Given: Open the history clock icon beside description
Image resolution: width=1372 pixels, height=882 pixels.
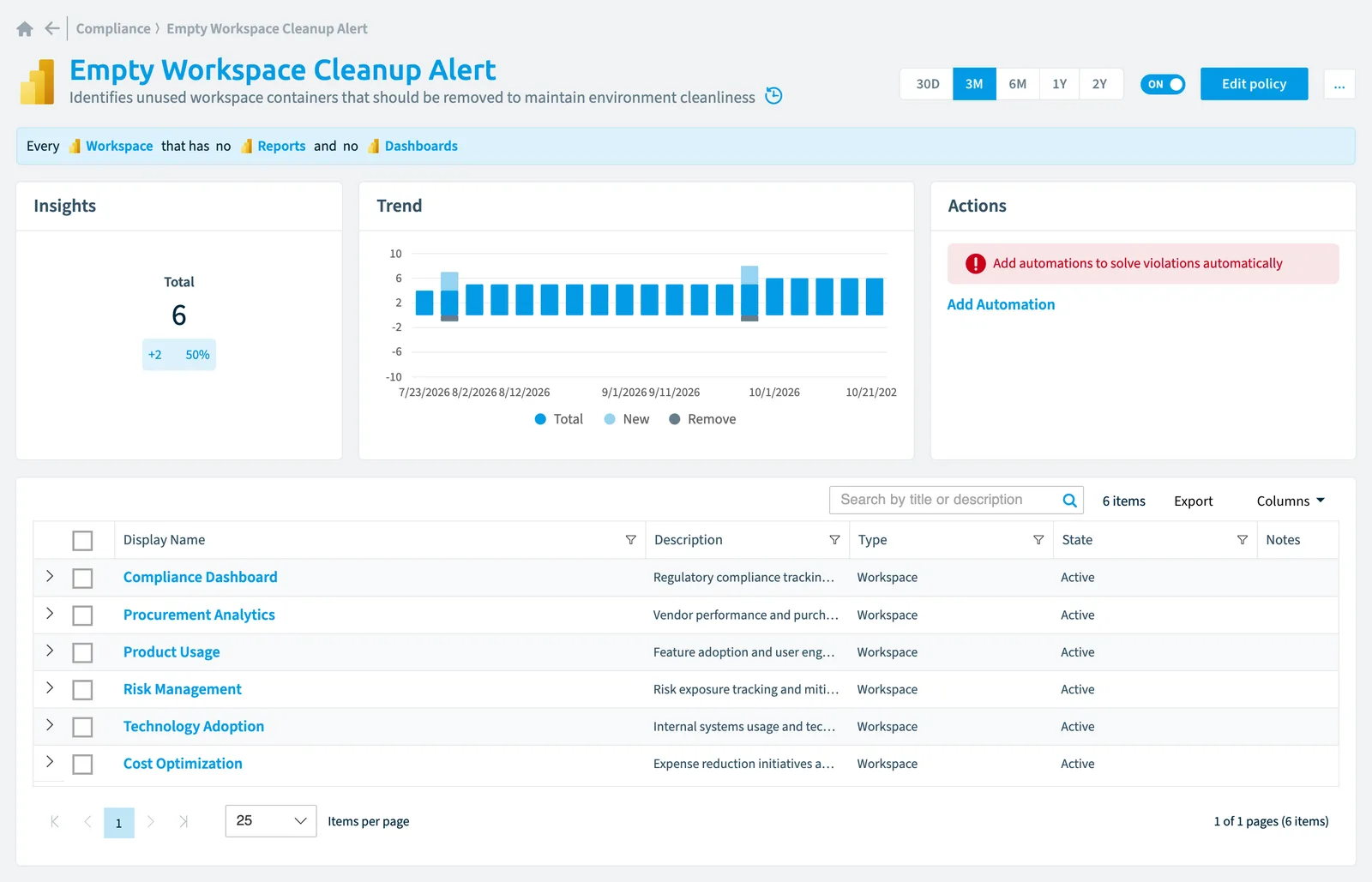Looking at the screenshot, I should (773, 96).
